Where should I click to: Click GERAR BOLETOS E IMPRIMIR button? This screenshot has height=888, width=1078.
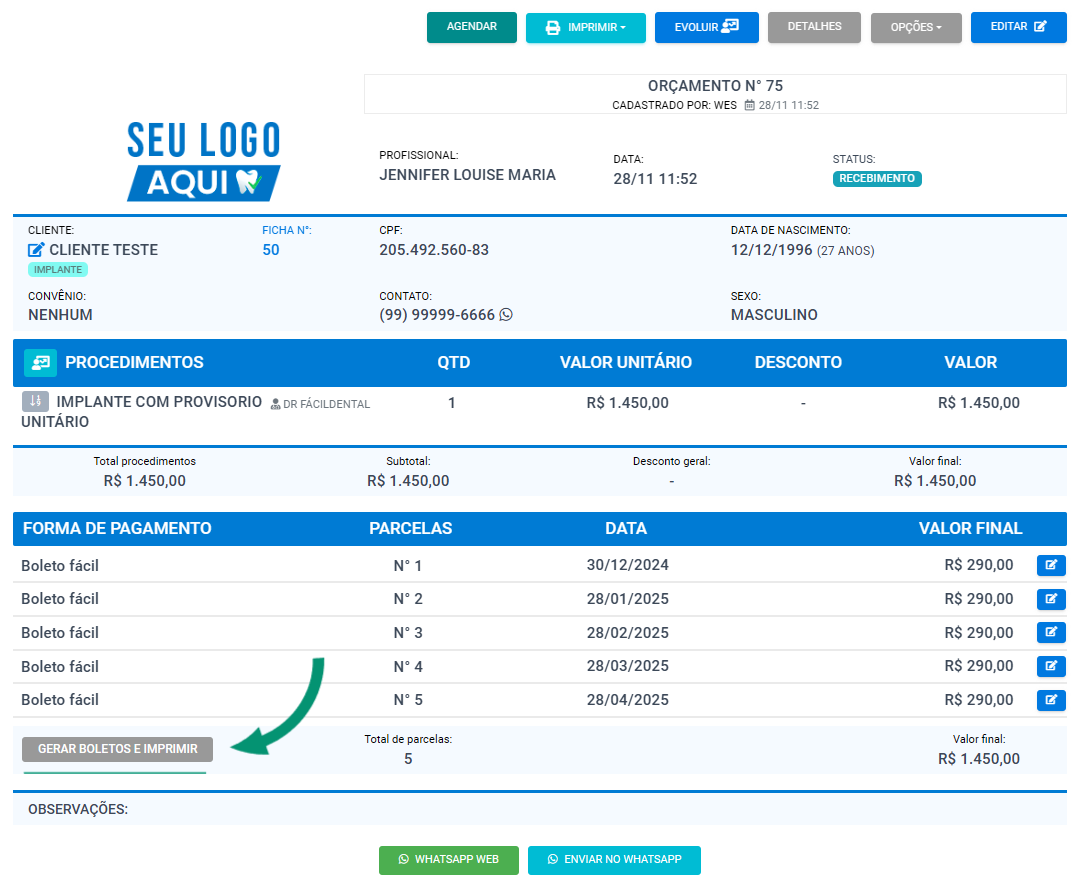click(118, 749)
